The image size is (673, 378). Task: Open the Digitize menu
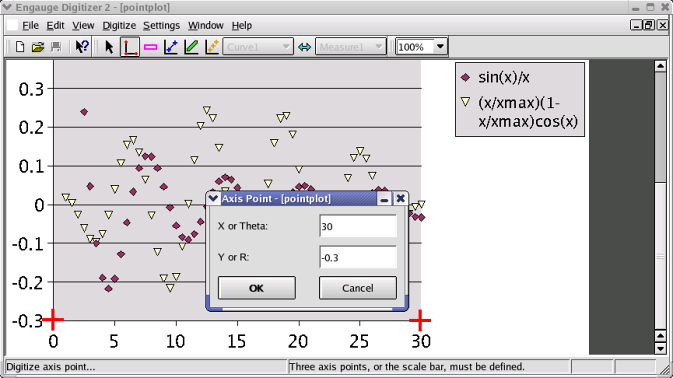tap(119, 26)
